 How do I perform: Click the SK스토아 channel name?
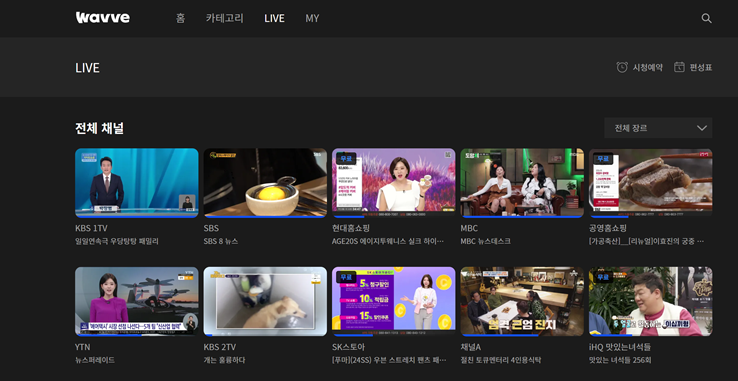pos(348,347)
